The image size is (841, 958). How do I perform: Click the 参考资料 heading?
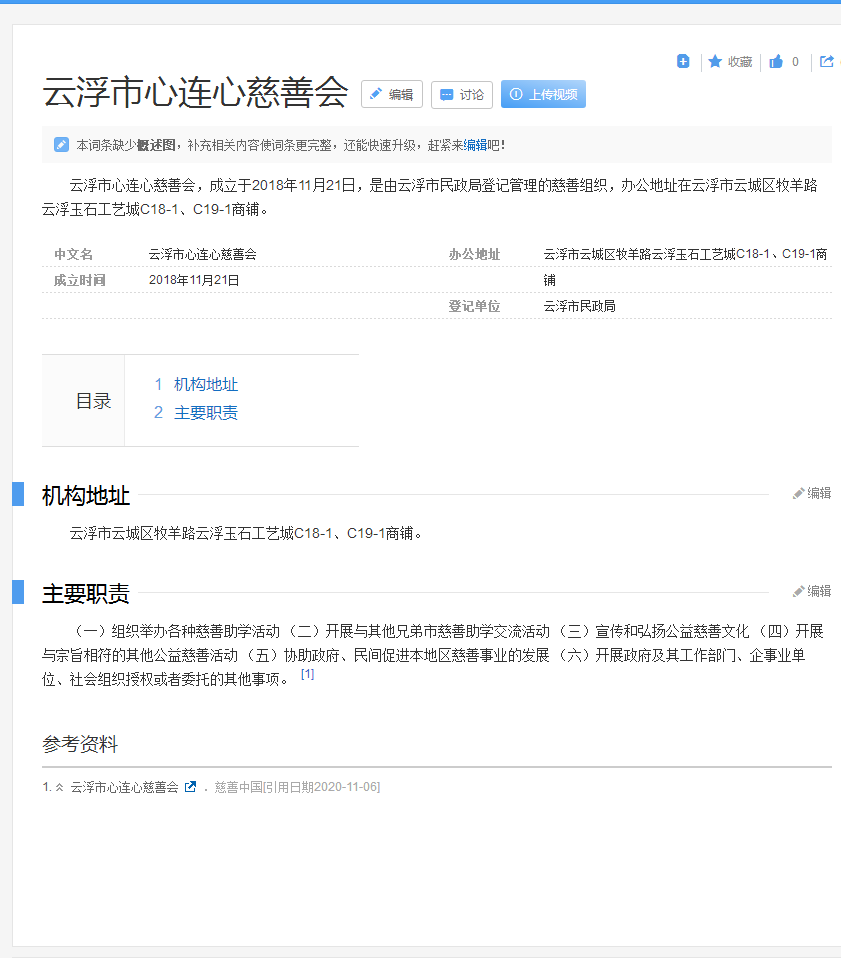(x=80, y=744)
